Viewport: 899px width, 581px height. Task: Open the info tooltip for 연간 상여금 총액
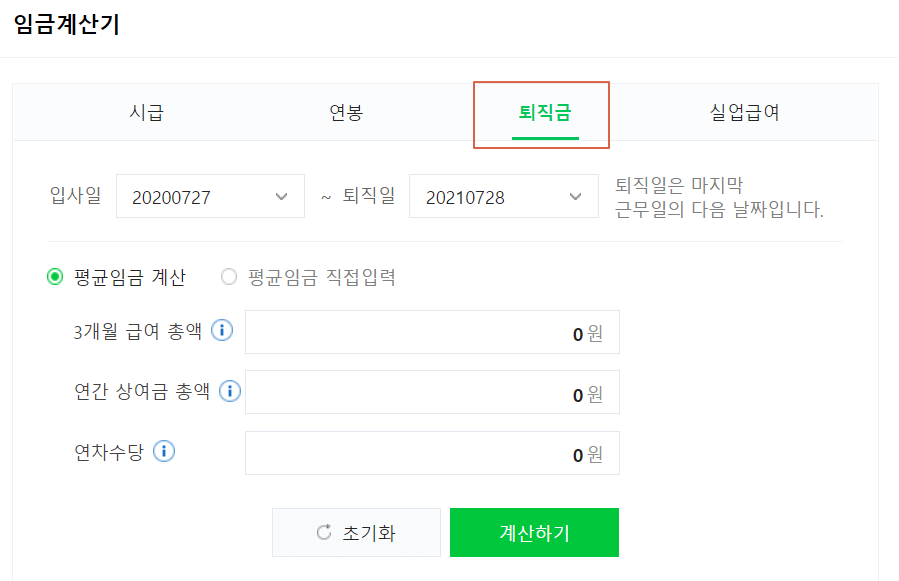pos(229,392)
